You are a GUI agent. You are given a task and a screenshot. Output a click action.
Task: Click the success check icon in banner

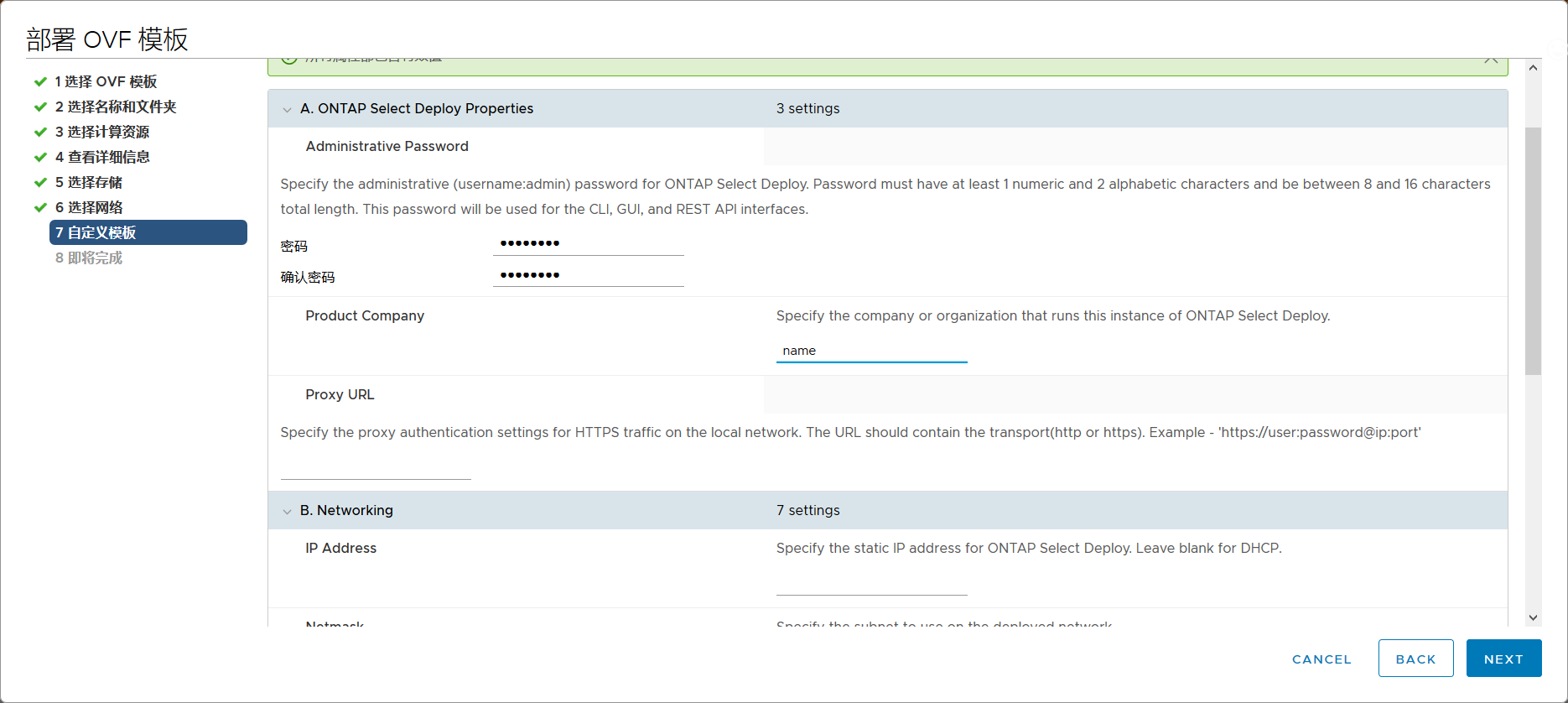(289, 60)
